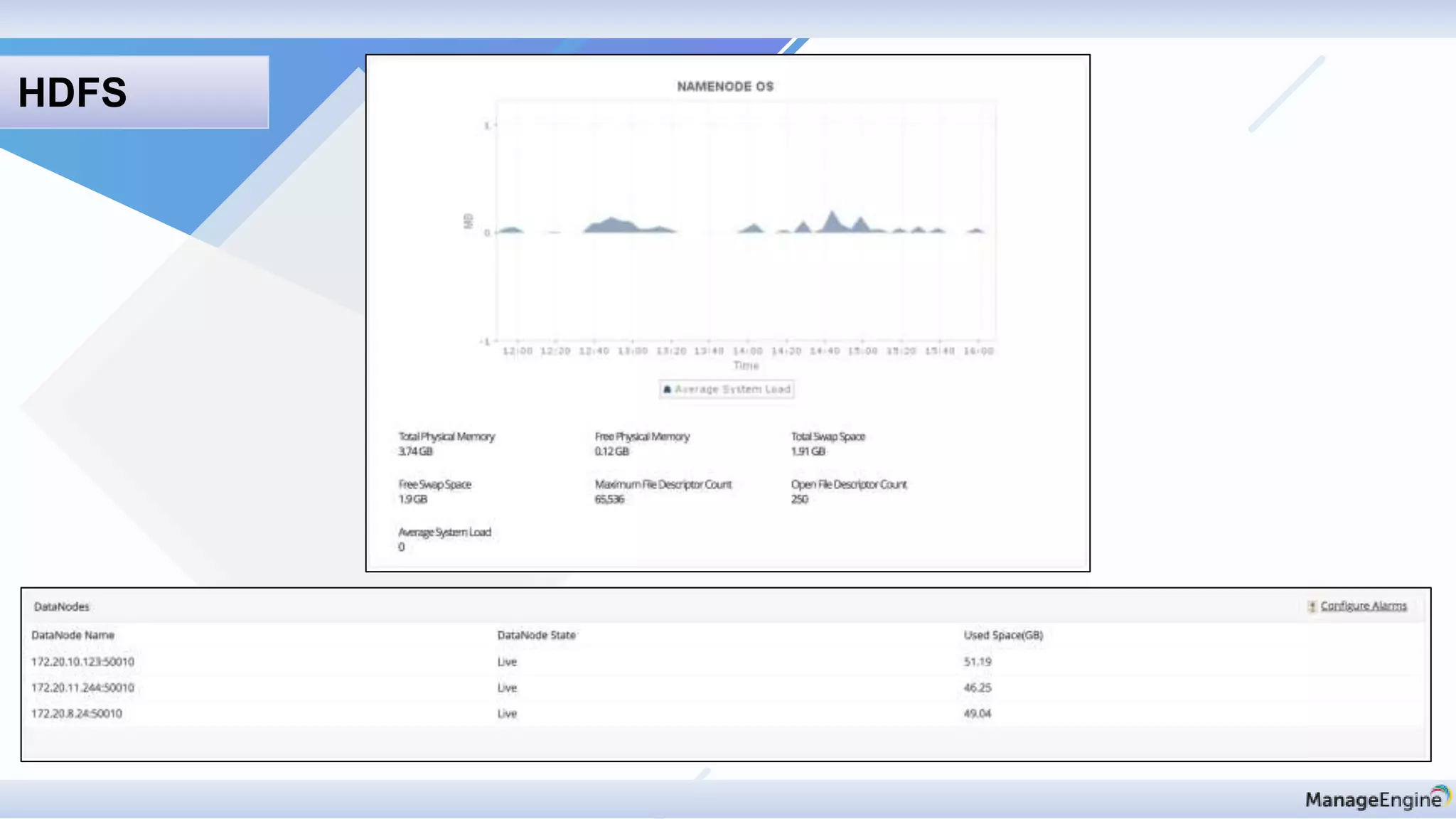Viewport: 1456px width, 819px height.
Task: Select the DataNode 172.20.11.244:50010 entry
Action: click(x=82, y=687)
